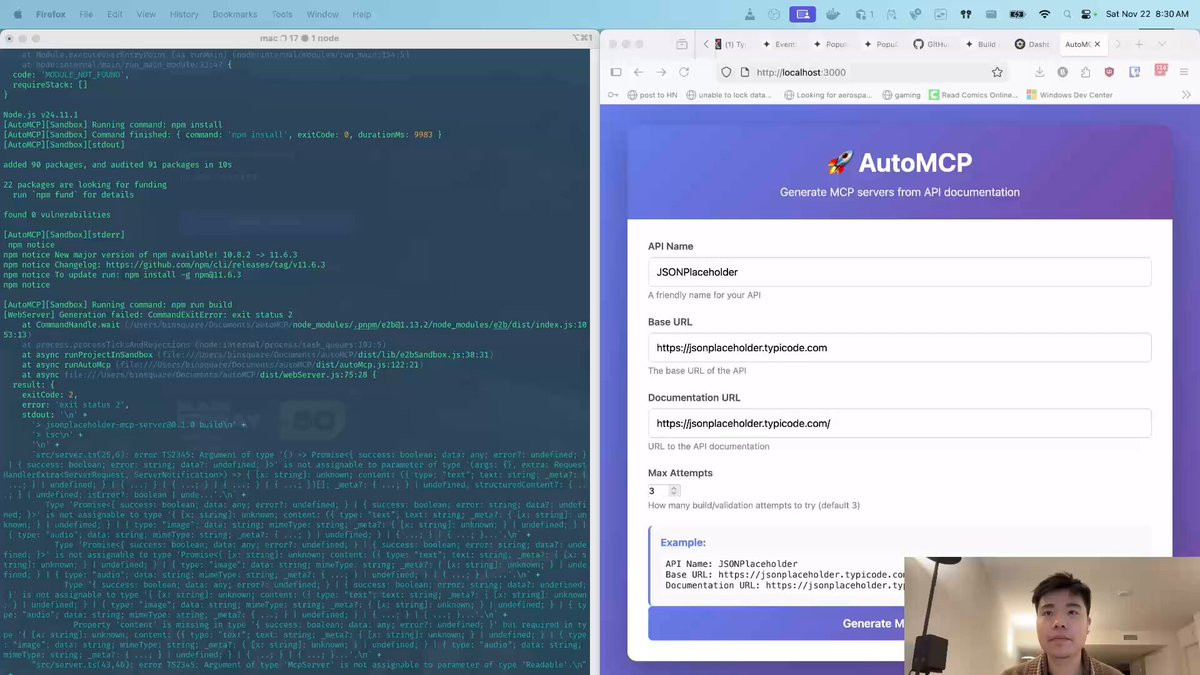
Task: Open Spotlight search in menu bar
Action: 1067,14
